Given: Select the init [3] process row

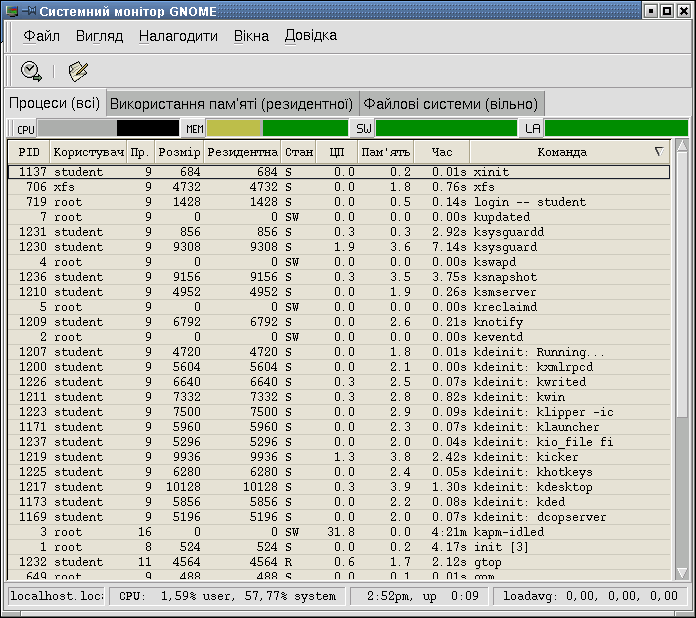Looking at the screenshot, I should (x=339, y=547).
